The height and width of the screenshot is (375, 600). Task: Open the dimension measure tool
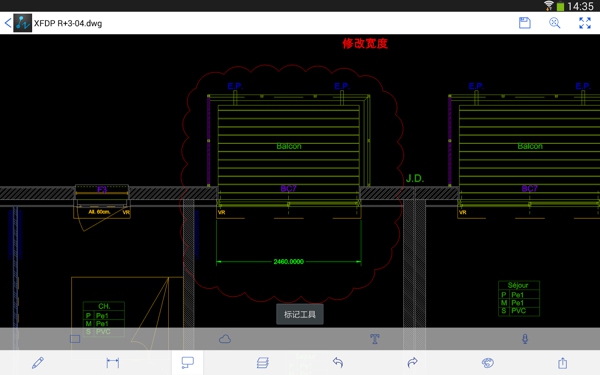pyautogui.click(x=112, y=362)
